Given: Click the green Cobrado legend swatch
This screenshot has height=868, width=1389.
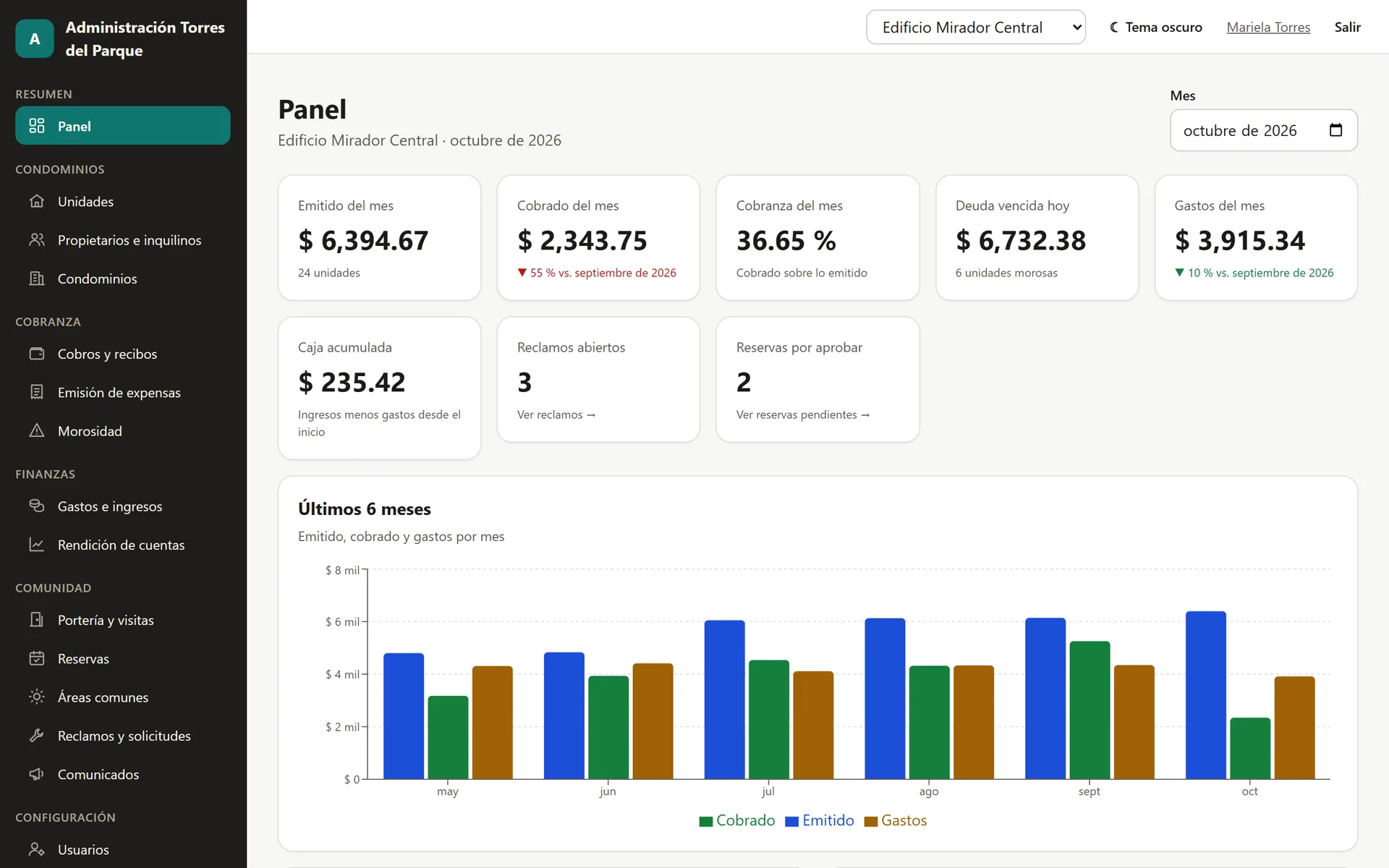Looking at the screenshot, I should [705, 821].
